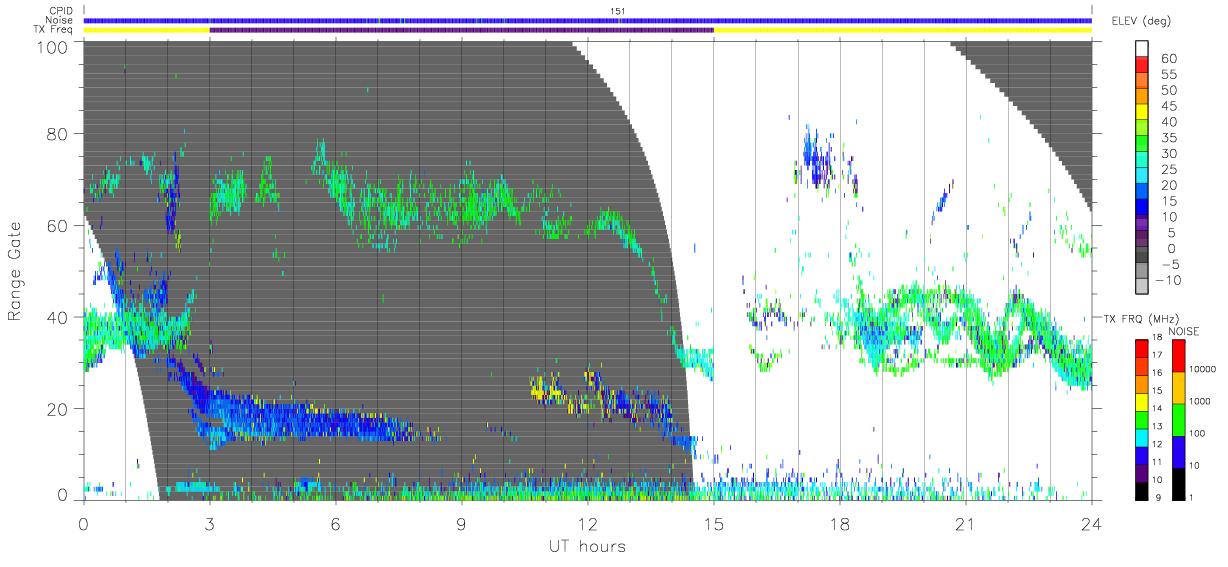Pick the red top segment of the TX FRQ colorbar
This screenshot has width=1228, height=567.
(1142, 348)
